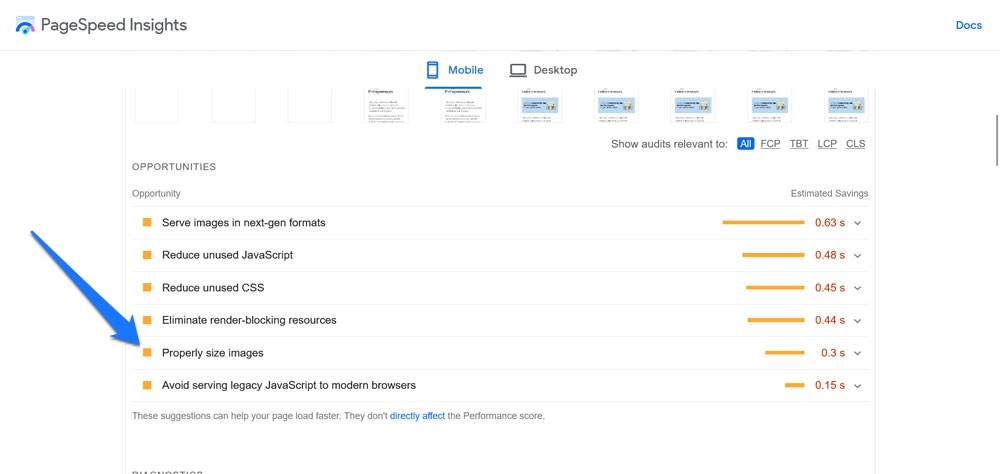Expand Avoid serving legacy JavaScript chevron

[857, 386]
